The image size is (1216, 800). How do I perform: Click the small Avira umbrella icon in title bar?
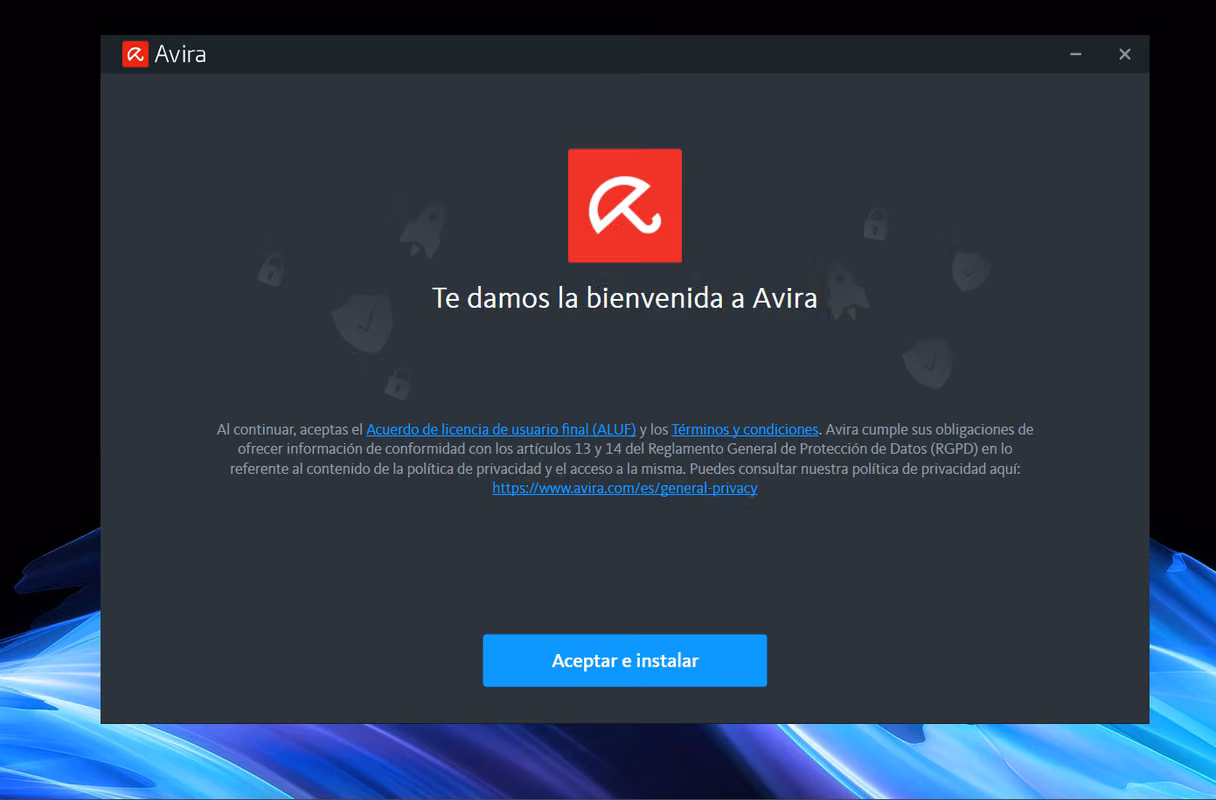(x=135, y=54)
